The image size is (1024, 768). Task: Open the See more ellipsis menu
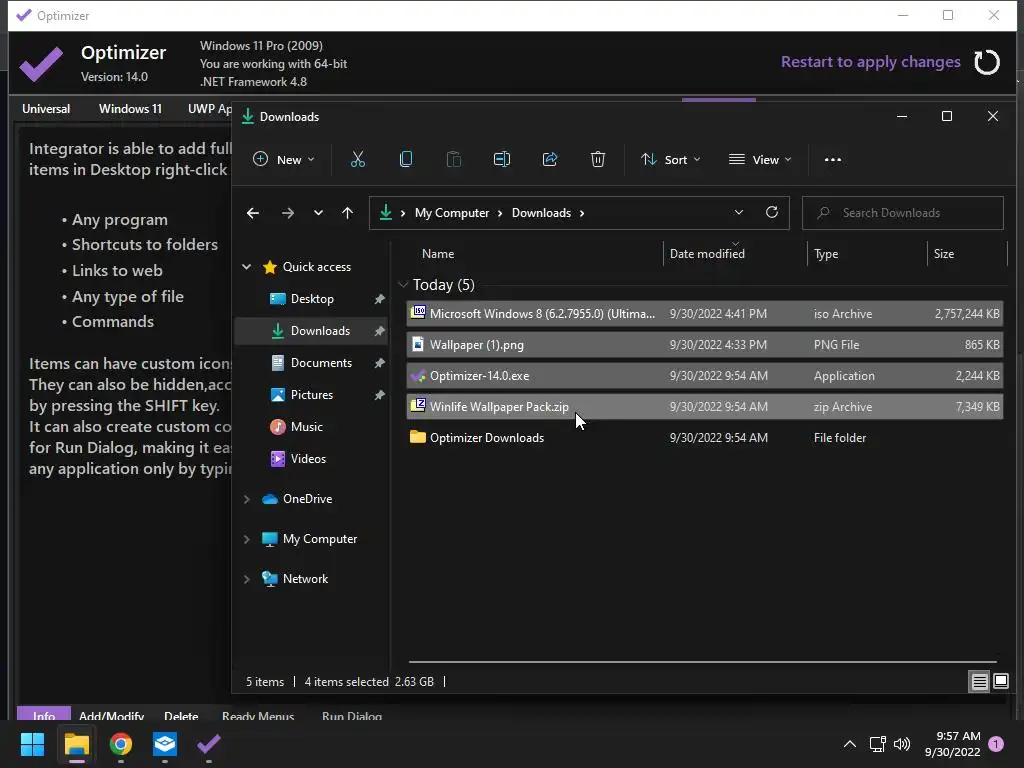click(833, 159)
